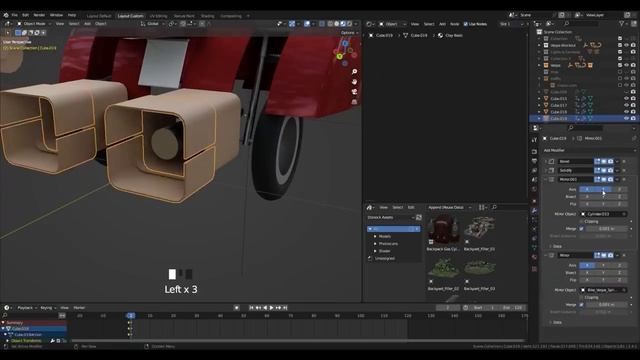Enable axis Y in lower Mirror modifier
The width and height of the screenshot is (640, 360).
(x=603, y=265)
